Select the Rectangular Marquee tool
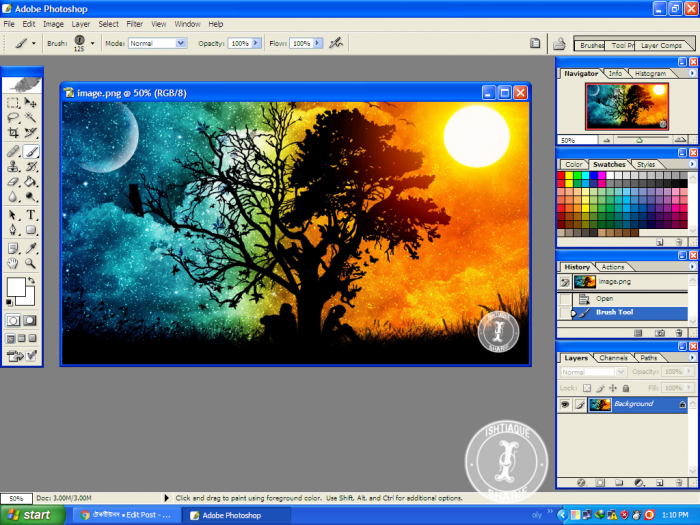 13,103
